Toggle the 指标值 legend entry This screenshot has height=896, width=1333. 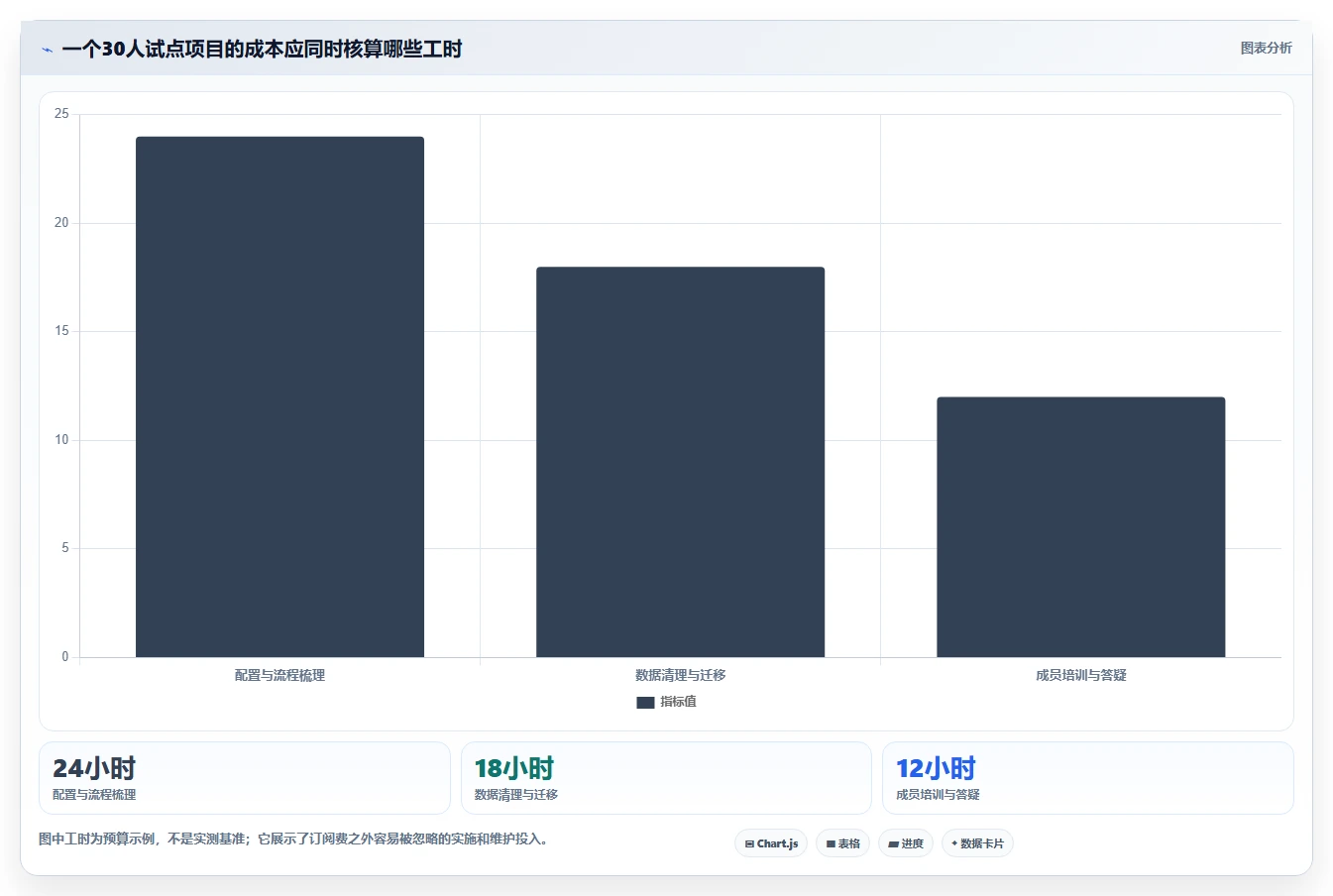click(666, 702)
